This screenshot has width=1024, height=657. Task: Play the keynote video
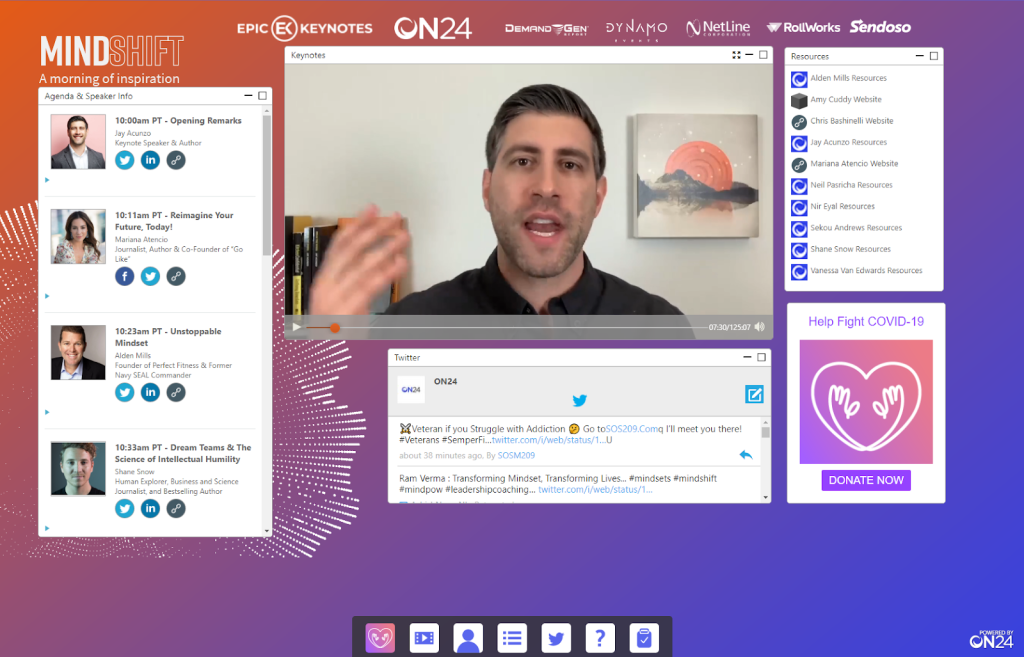tap(296, 327)
